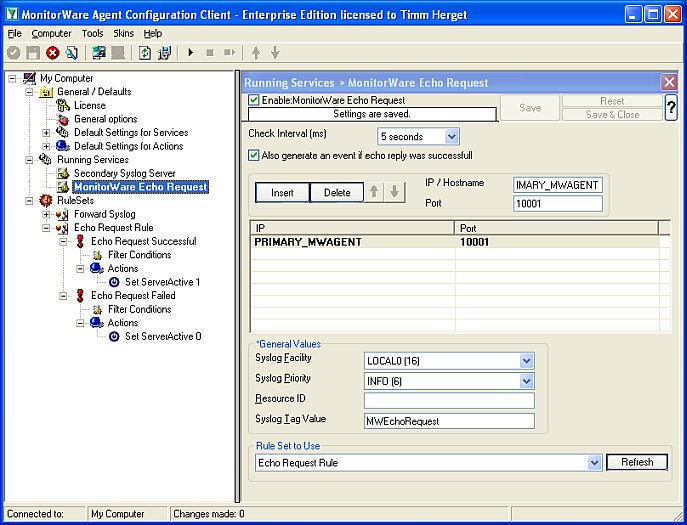Open the Syslog Facility dropdown

click(526, 361)
